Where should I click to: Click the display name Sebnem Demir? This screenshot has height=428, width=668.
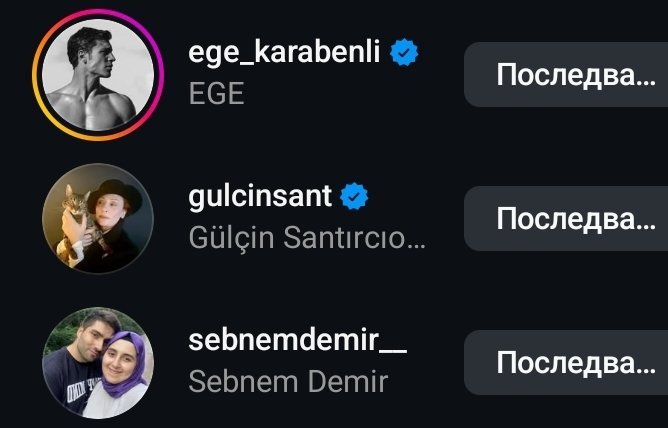288,382
